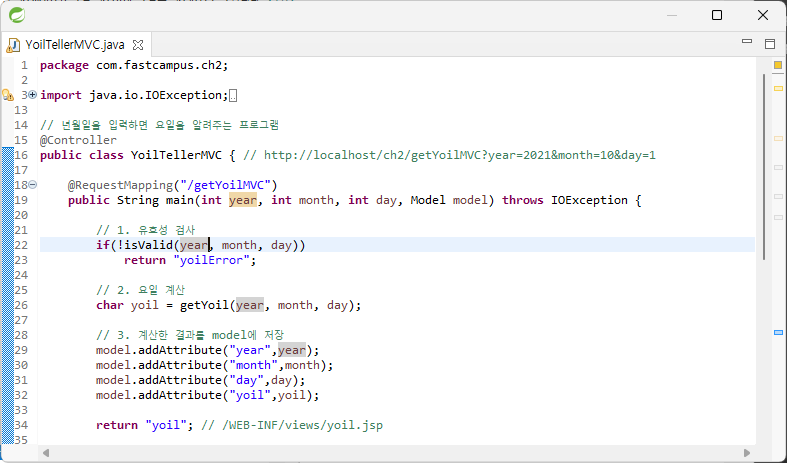787x463 pixels.
Task: Click line number 34 in the gutter
Action: click(x=21, y=425)
